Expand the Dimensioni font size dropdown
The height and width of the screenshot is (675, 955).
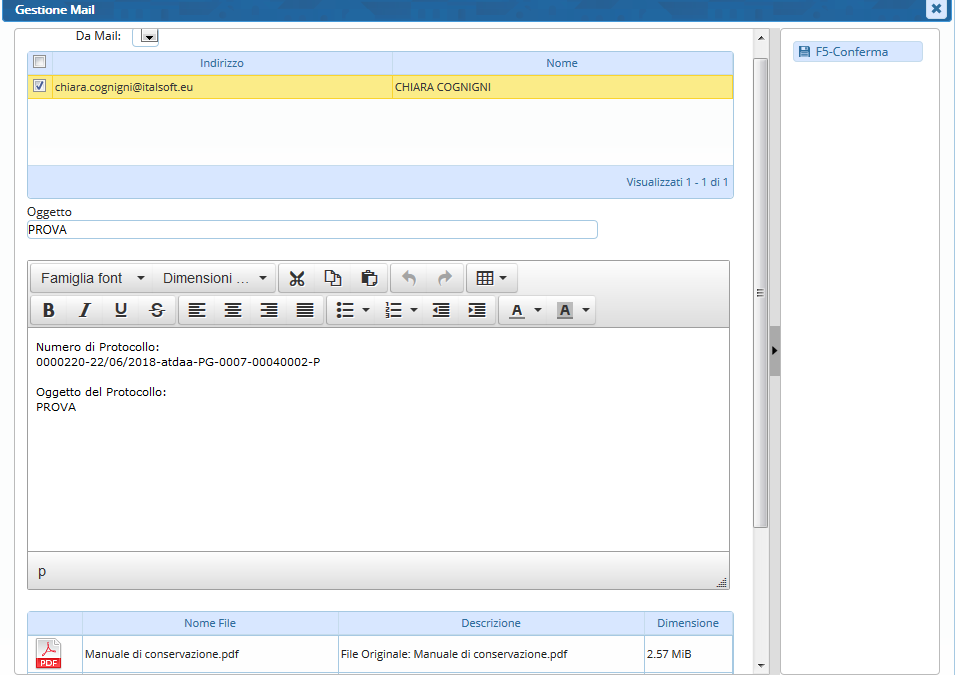215,278
